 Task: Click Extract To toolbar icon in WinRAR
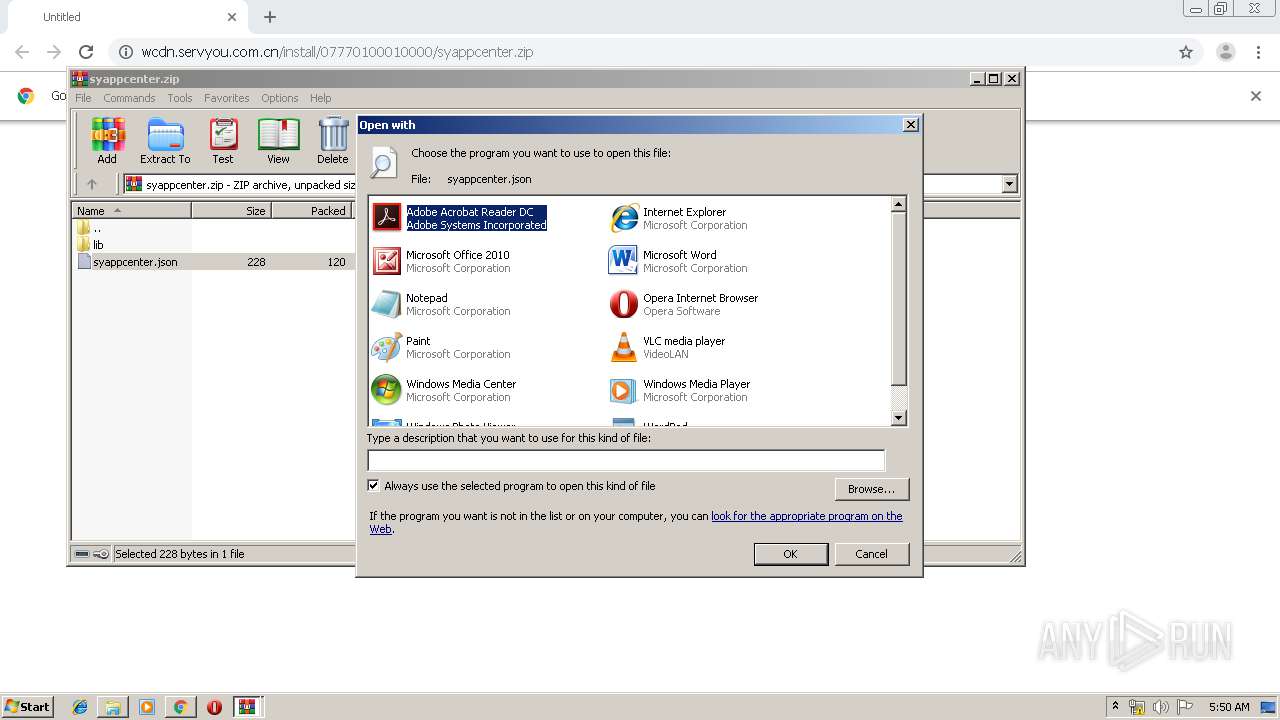pyautogui.click(x=165, y=141)
